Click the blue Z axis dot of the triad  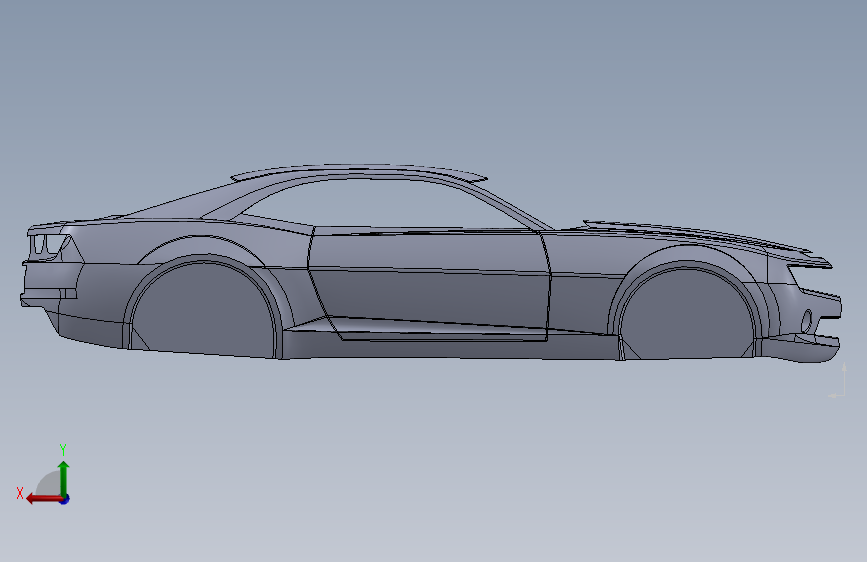pyautogui.click(x=65, y=499)
